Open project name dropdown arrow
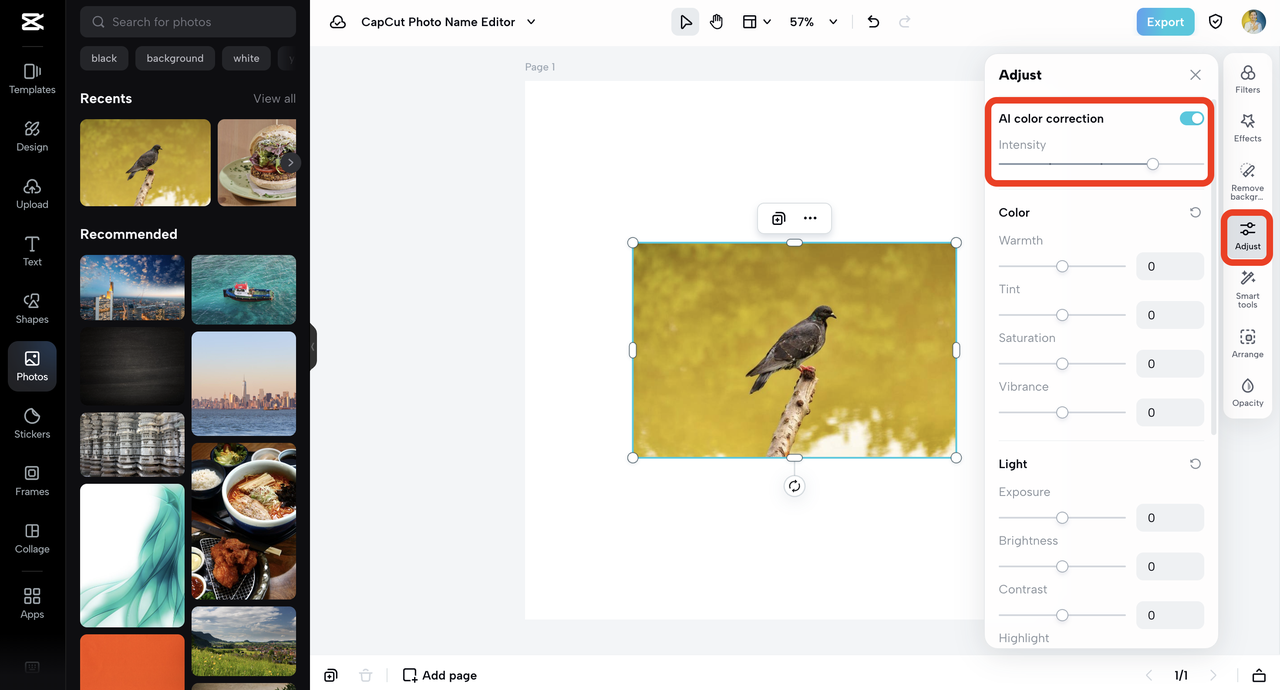Image resolution: width=1280 pixels, height=690 pixels. click(531, 22)
